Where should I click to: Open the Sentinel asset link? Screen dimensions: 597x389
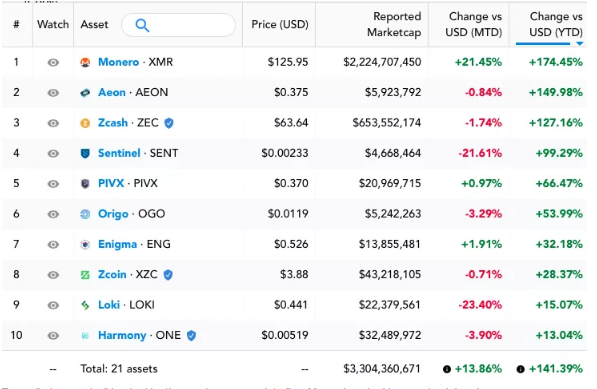(119, 153)
